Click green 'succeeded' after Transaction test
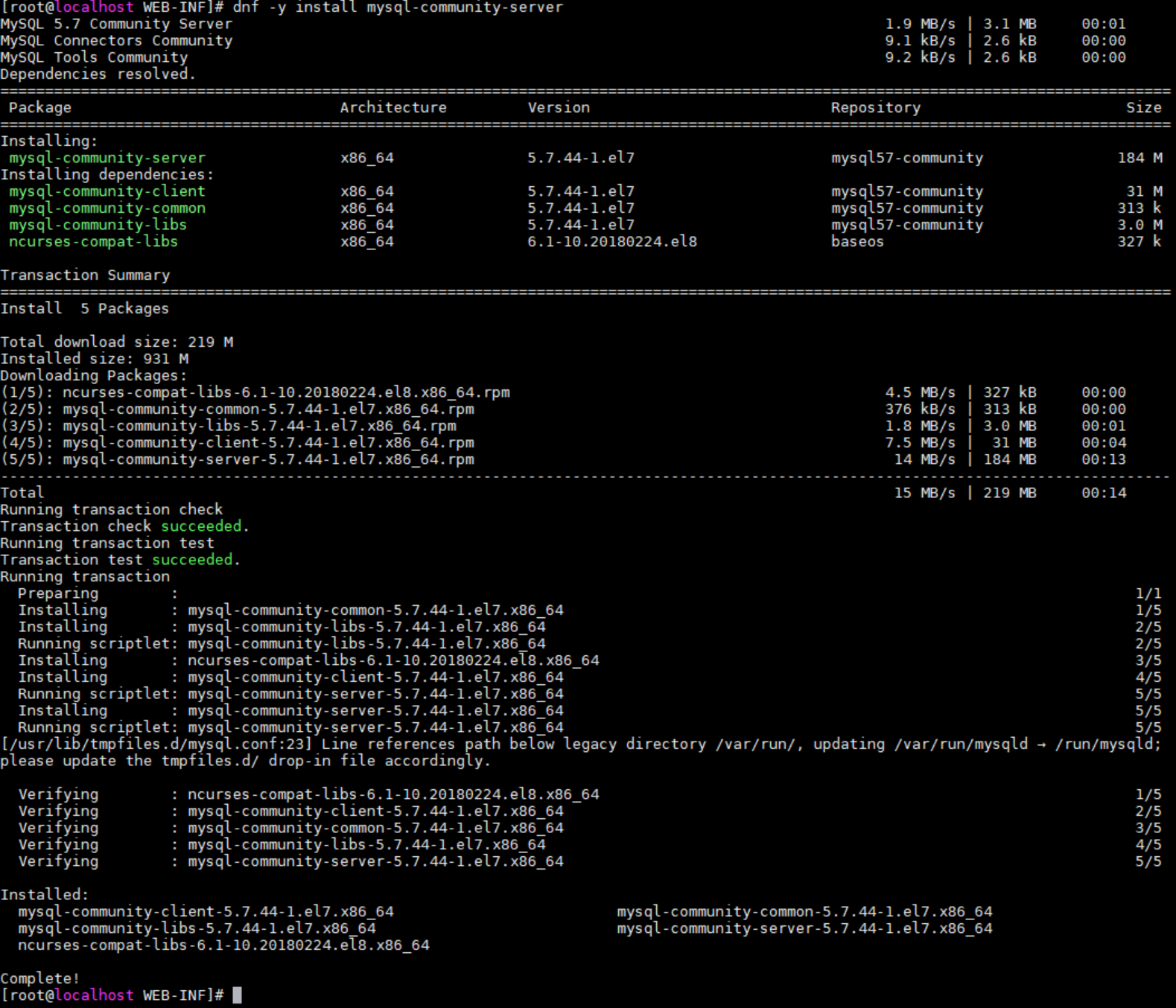The image size is (1176, 1008). click(x=192, y=560)
